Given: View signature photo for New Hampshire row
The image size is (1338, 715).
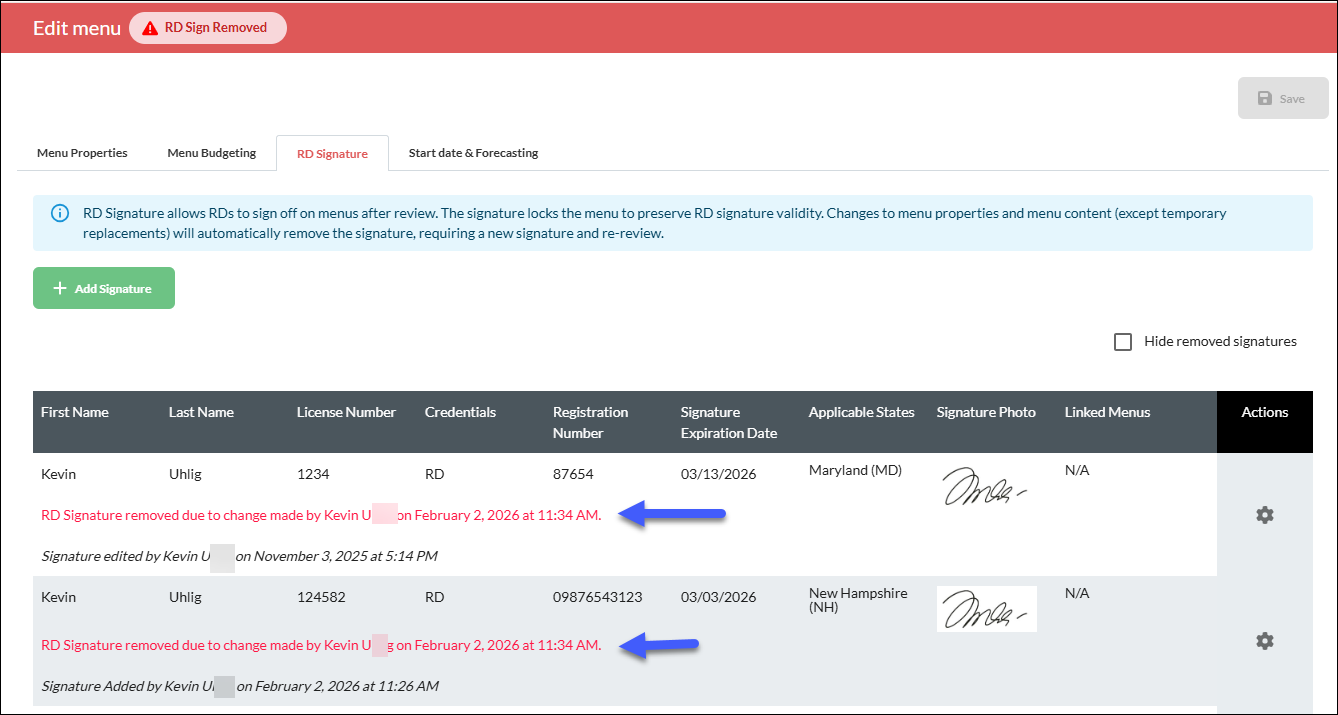Looking at the screenshot, I should (986, 609).
